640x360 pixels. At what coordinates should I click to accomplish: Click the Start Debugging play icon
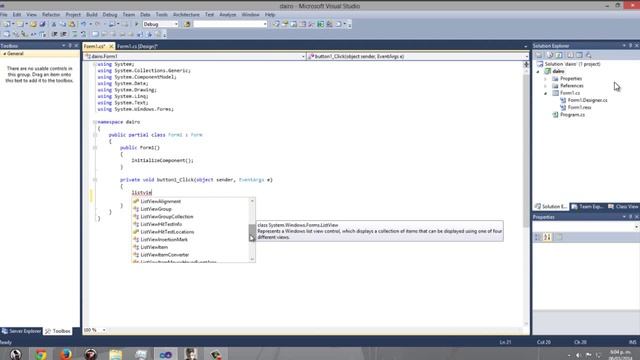click(x=137, y=24)
